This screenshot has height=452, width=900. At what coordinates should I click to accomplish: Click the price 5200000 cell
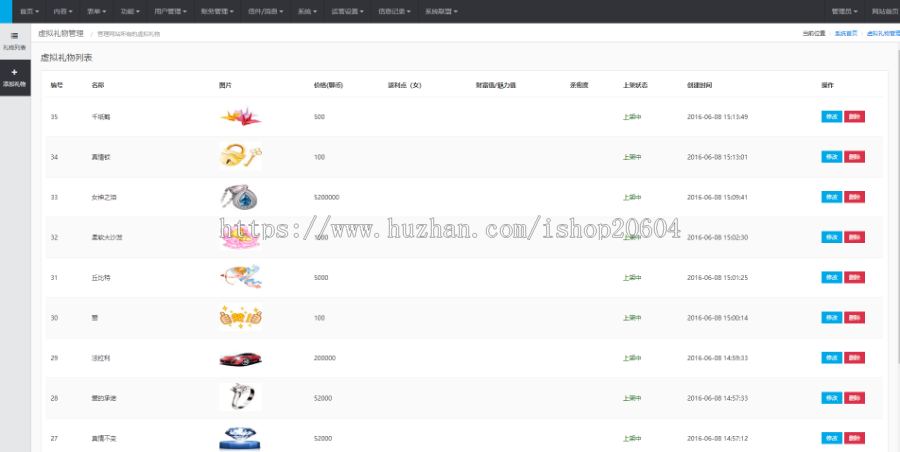coord(327,197)
